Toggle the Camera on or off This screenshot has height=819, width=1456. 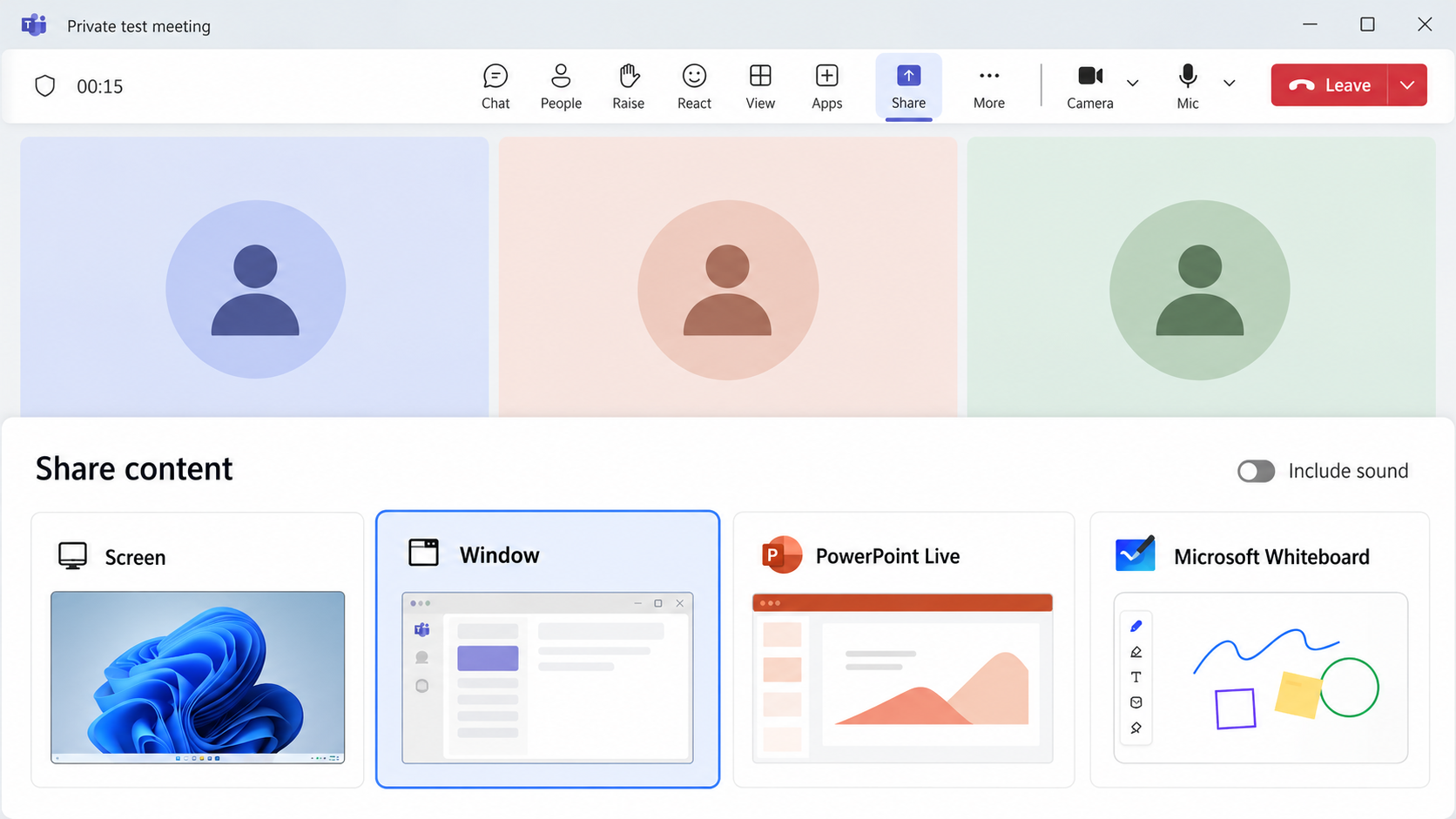tap(1090, 86)
